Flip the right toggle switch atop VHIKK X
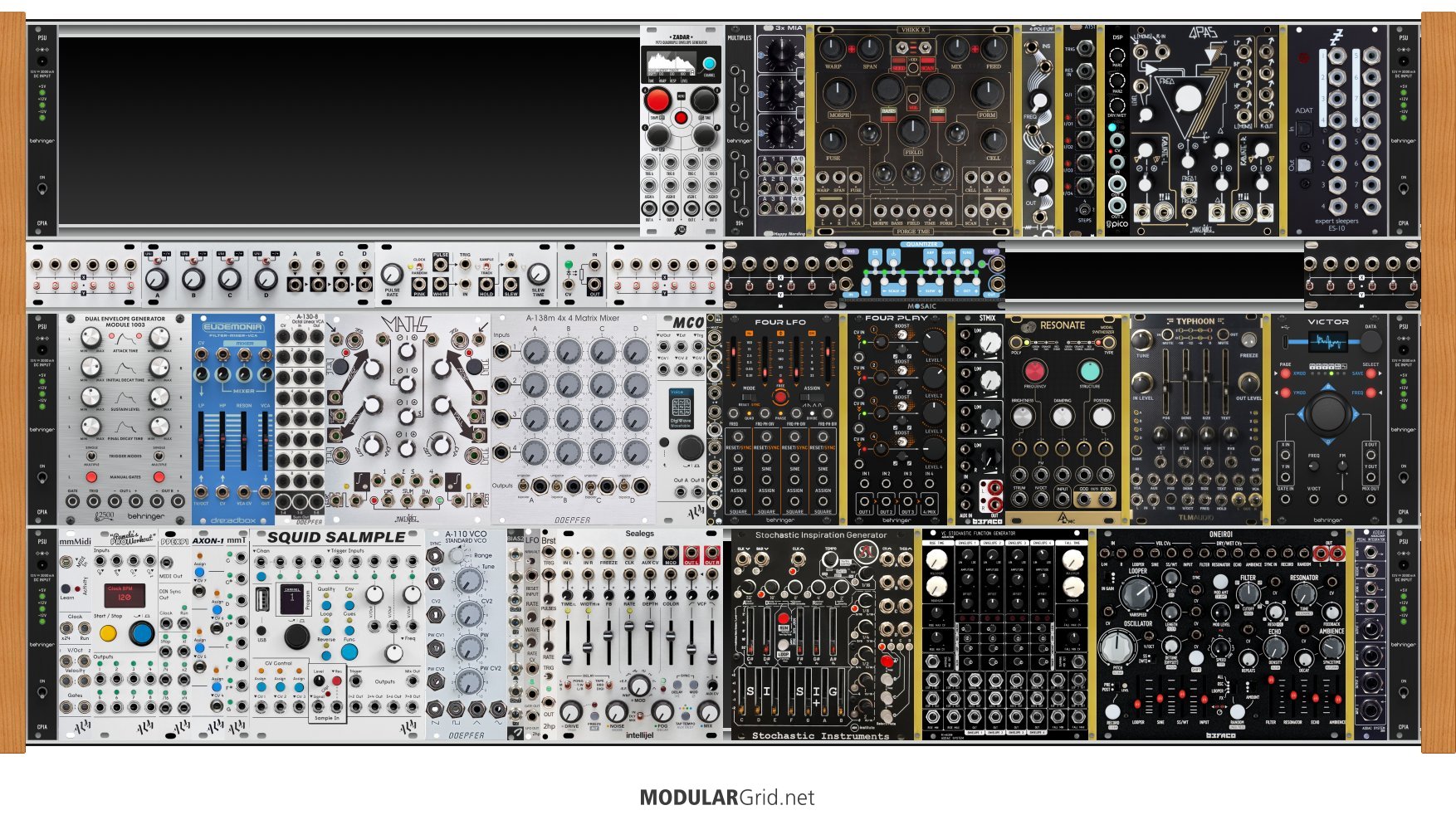This screenshot has width=1456, height=815. click(926, 47)
